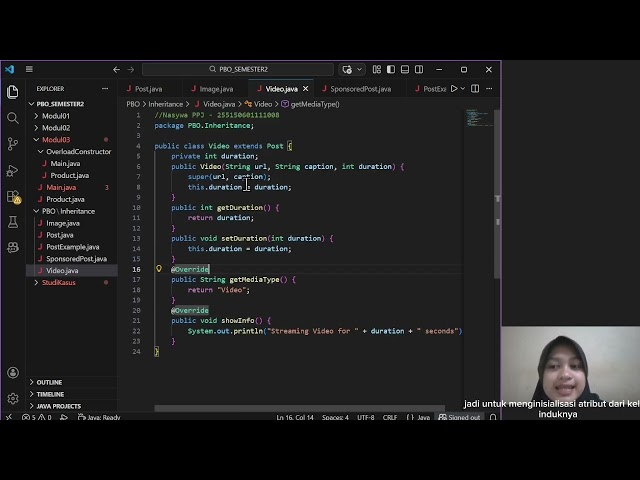Viewport: 640px width, 480px height.
Task: Expand the Modul01 folder
Action: point(56,116)
